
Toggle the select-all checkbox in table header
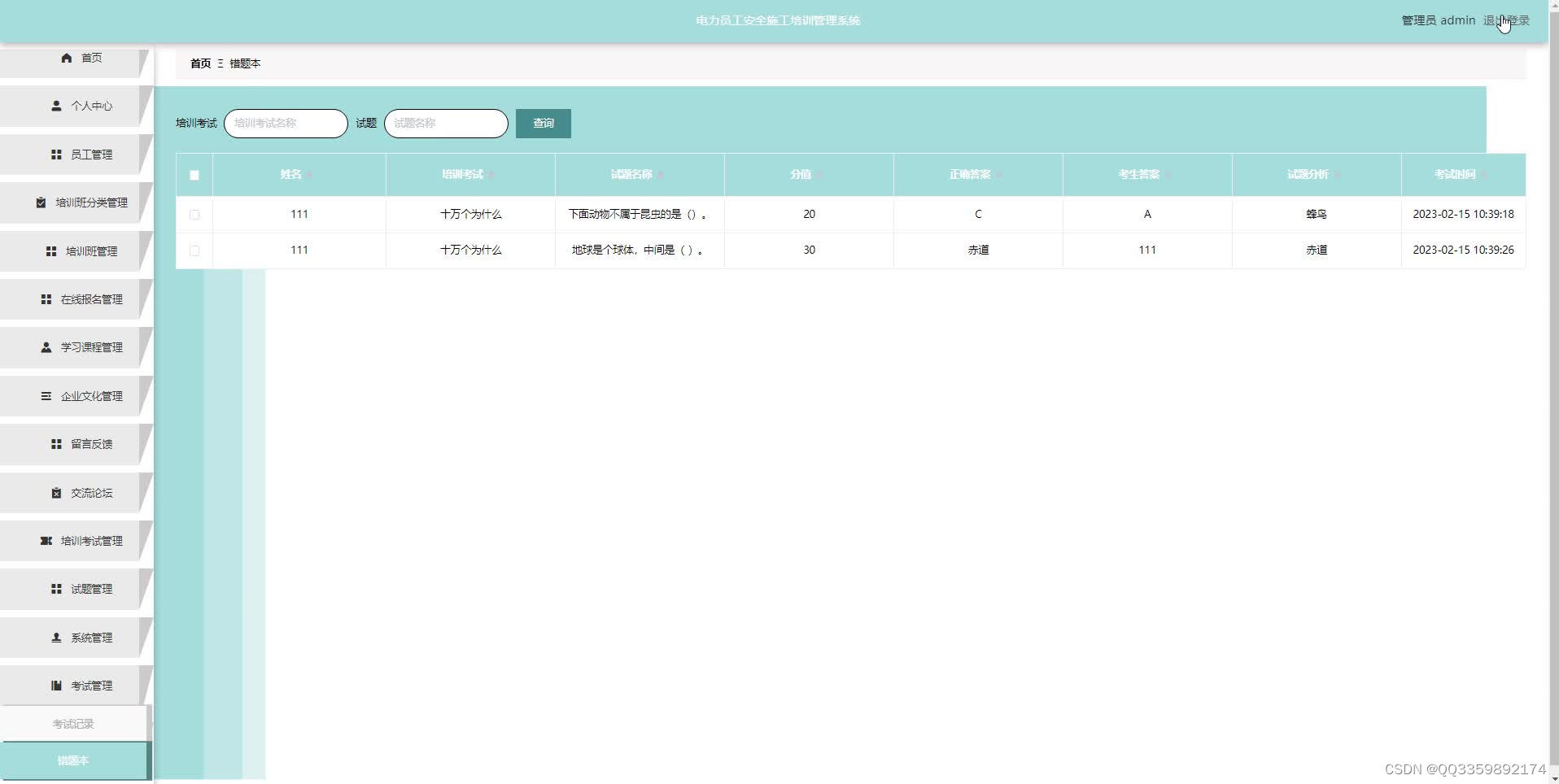point(194,175)
